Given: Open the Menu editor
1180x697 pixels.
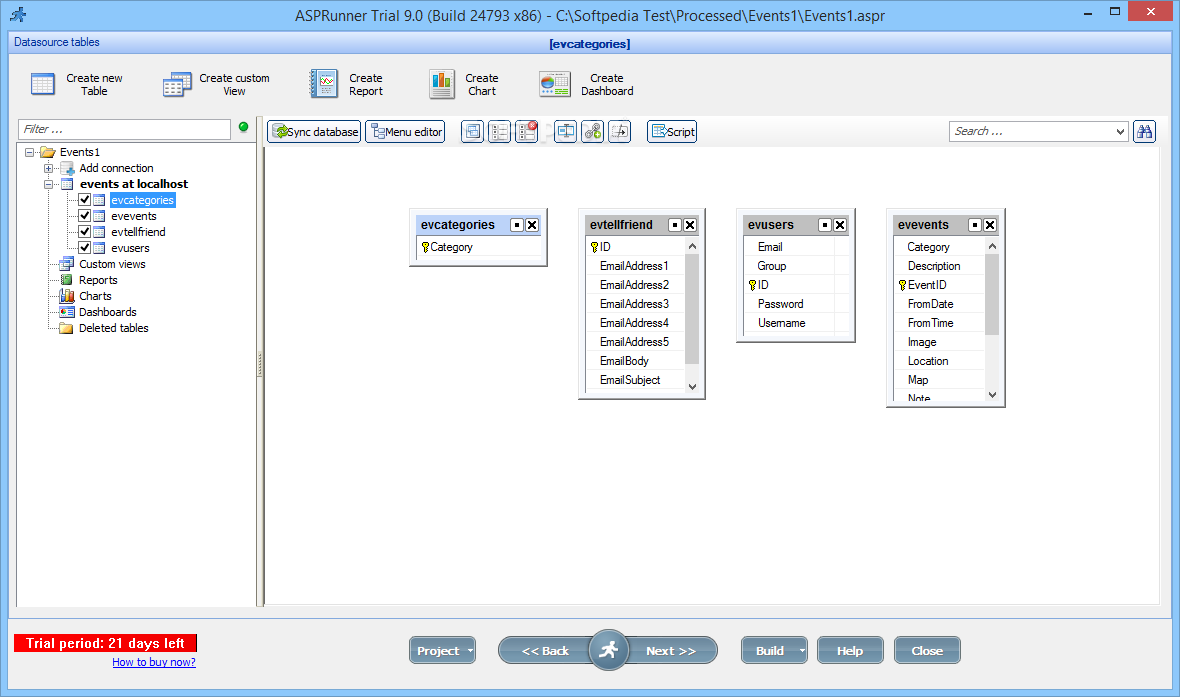Looking at the screenshot, I should click(405, 132).
